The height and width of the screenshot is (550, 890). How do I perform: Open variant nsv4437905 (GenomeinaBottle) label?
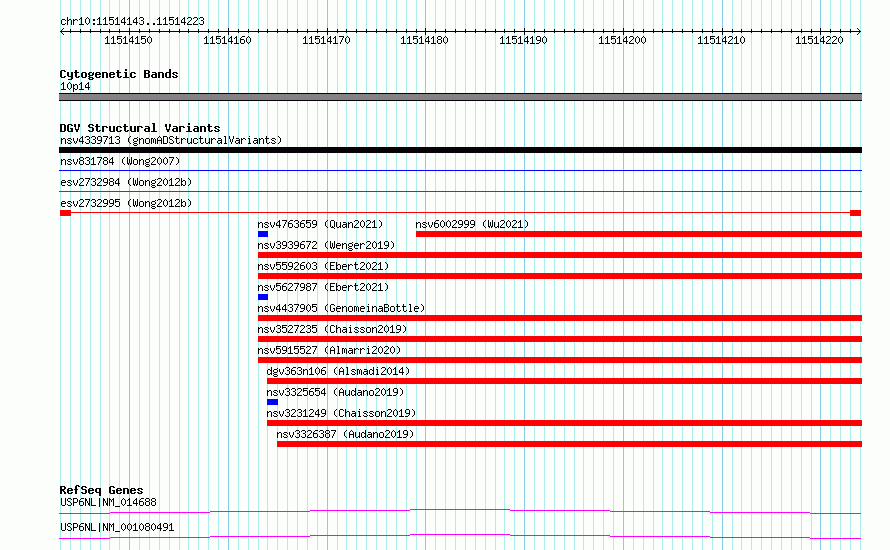coord(341,308)
